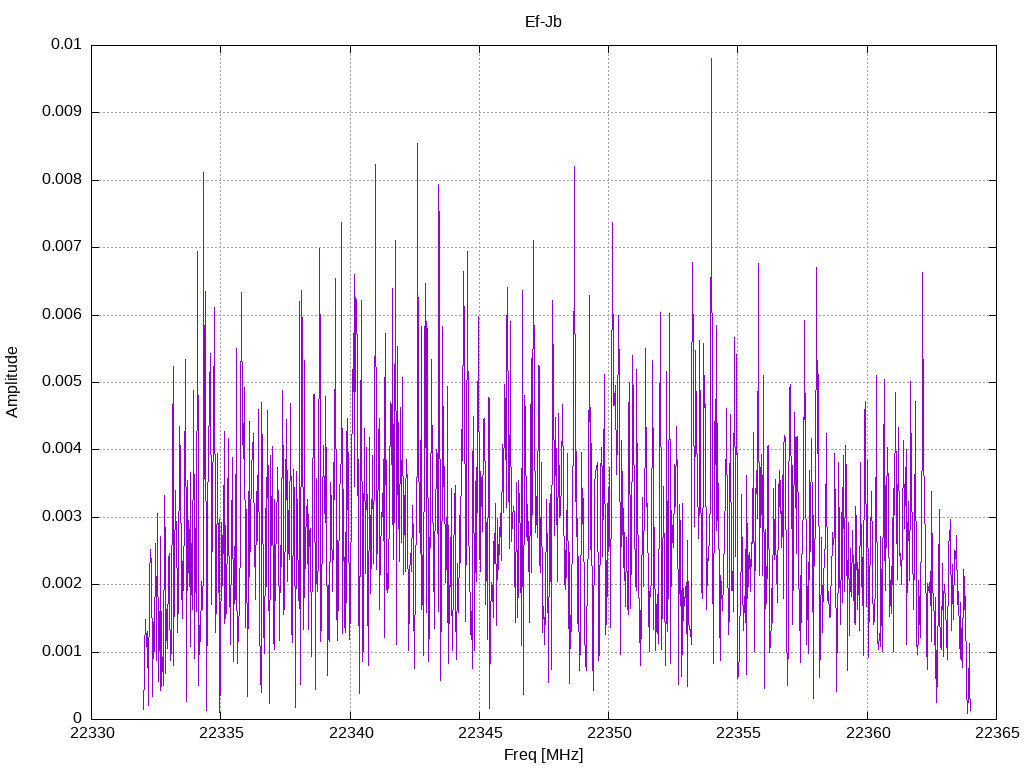Click the y-axis value "0.005"
This screenshot has width=1024, height=768.
pyautogui.click(x=62, y=382)
